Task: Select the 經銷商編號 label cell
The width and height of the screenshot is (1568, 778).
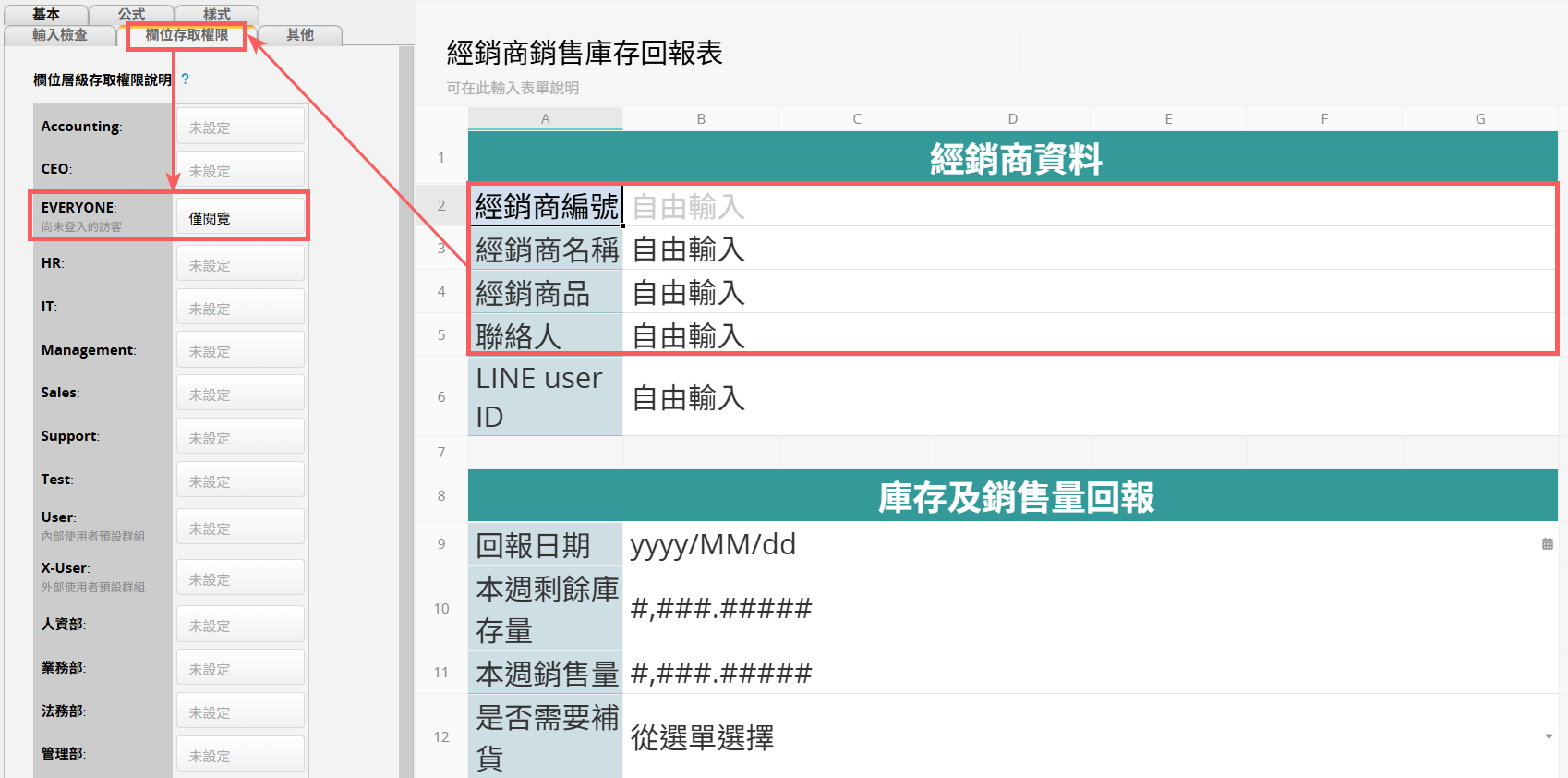Action: click(x=546, y=206)
